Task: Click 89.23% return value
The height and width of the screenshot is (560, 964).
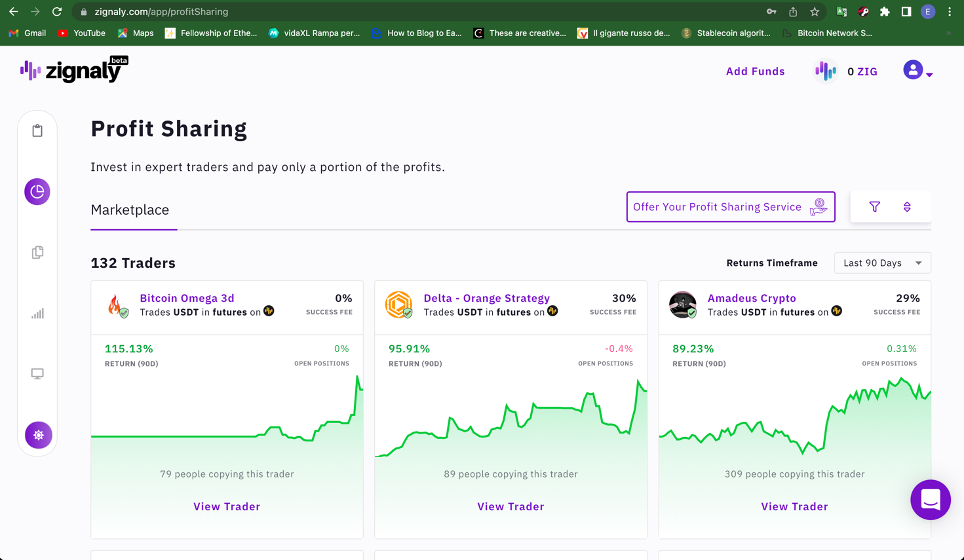Action: click(693, 349)
